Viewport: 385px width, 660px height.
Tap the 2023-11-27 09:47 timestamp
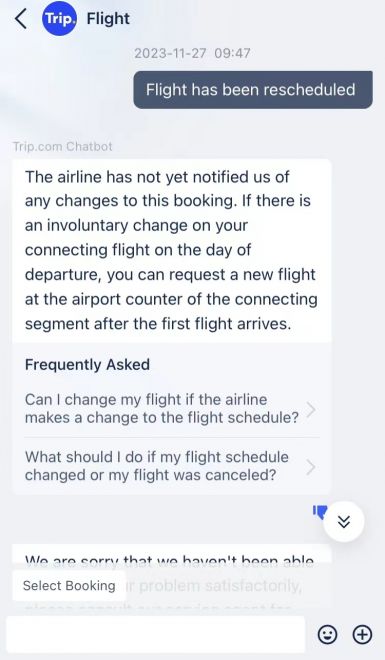[192, 53]
